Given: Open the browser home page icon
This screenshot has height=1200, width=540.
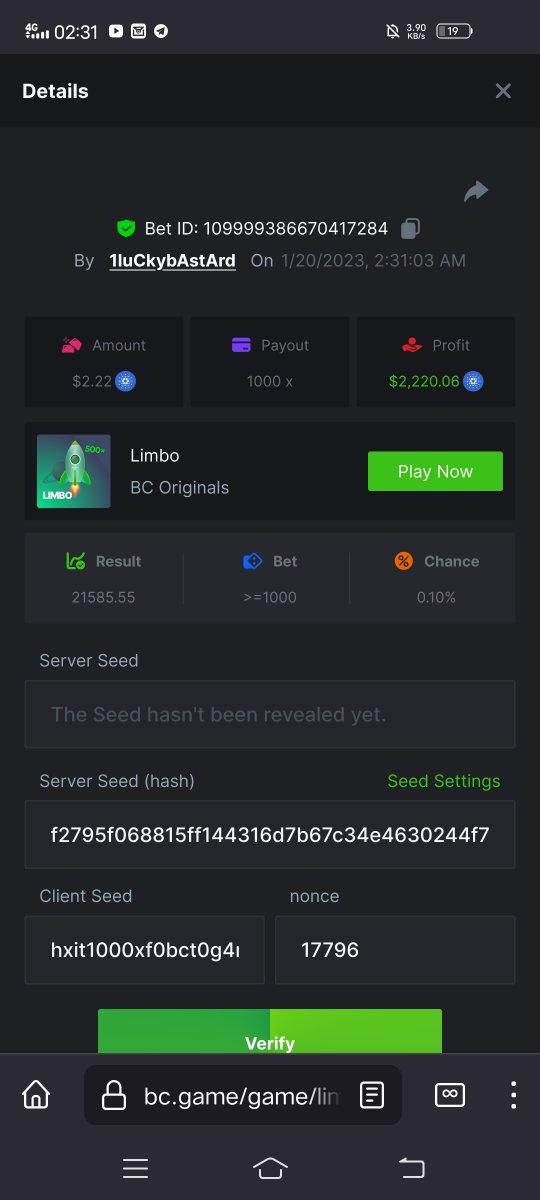Looking at the screenshot, I should point(36,1095).
